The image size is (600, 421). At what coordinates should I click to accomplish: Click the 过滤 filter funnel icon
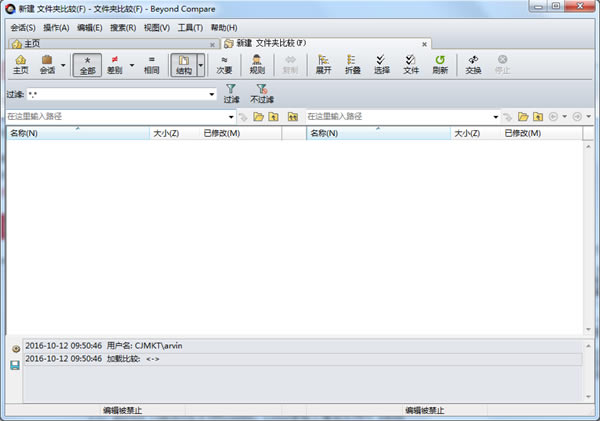click(231, 94)
